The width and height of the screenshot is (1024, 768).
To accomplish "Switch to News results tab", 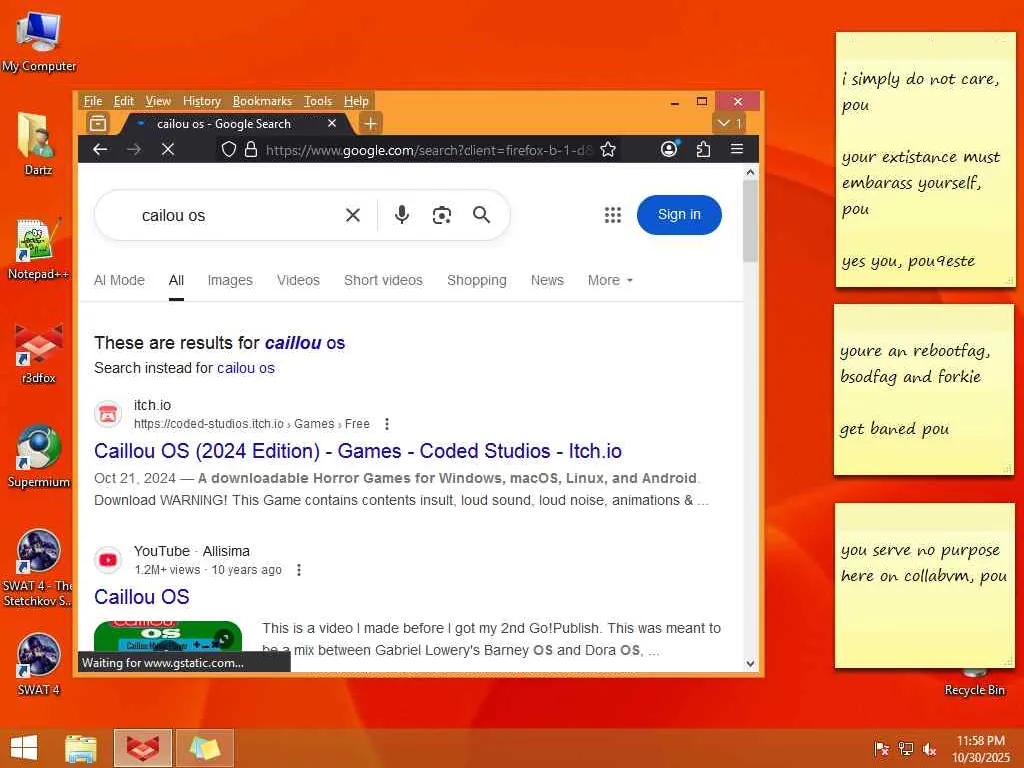I will pyautogui.click(x=547, y=280).
